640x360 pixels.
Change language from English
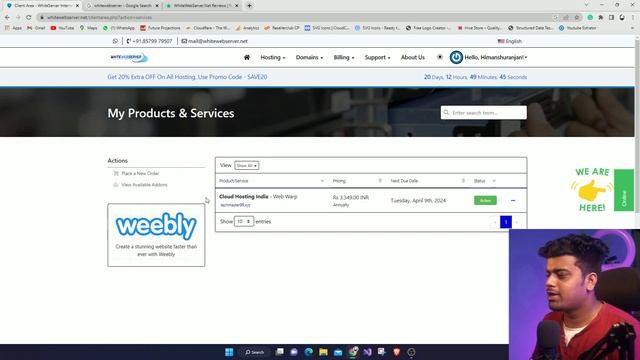pyautogui.click(x=509, y=41)
